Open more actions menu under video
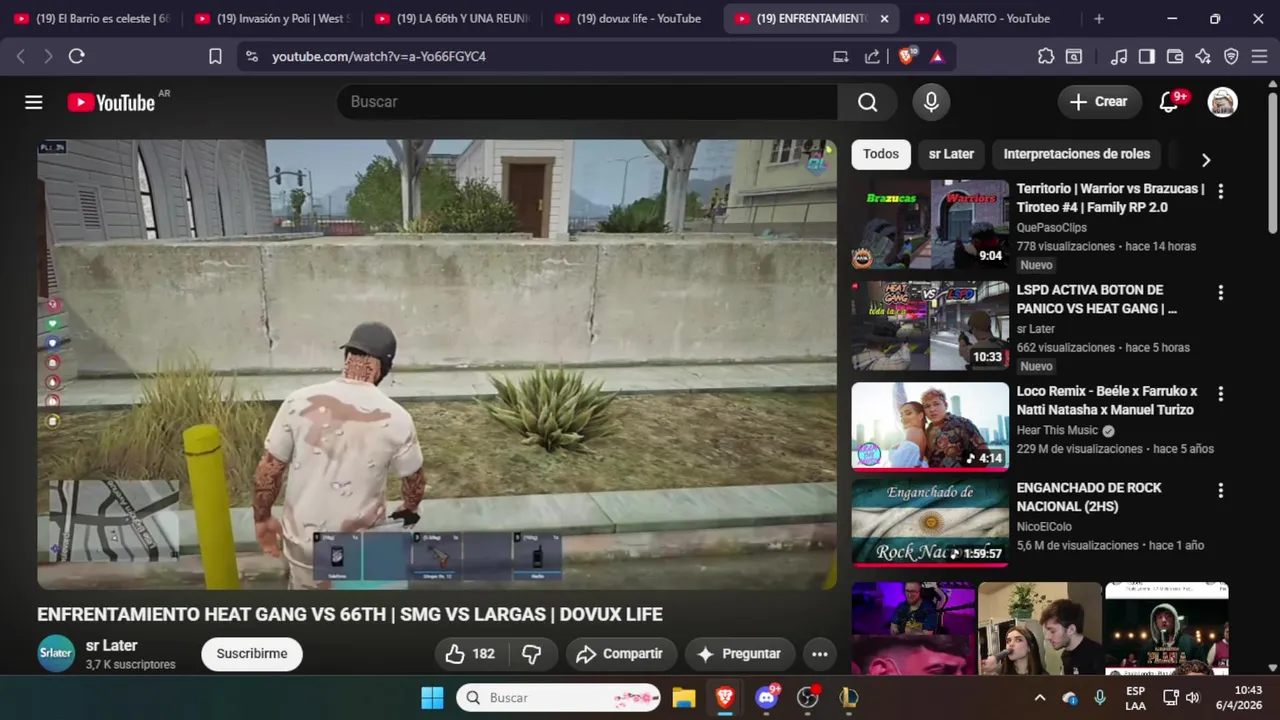 click(x=820, y=654)
